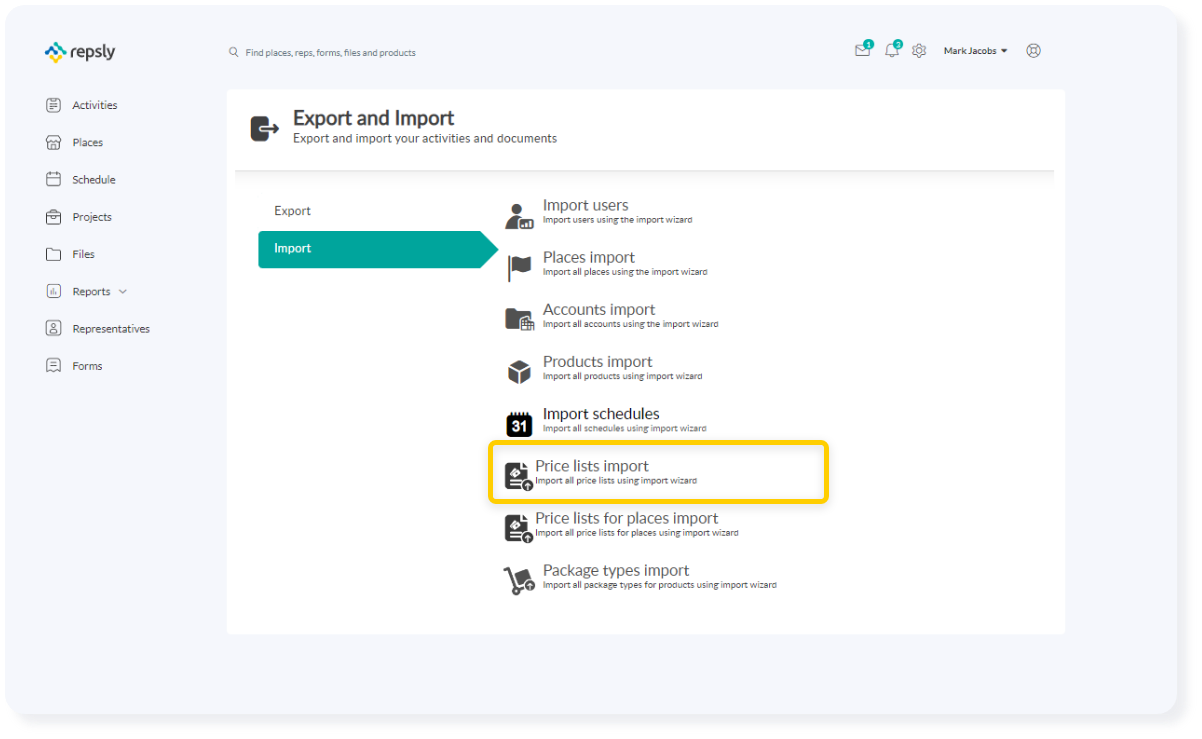Click the Package types import cart icon

coord(518,580)
